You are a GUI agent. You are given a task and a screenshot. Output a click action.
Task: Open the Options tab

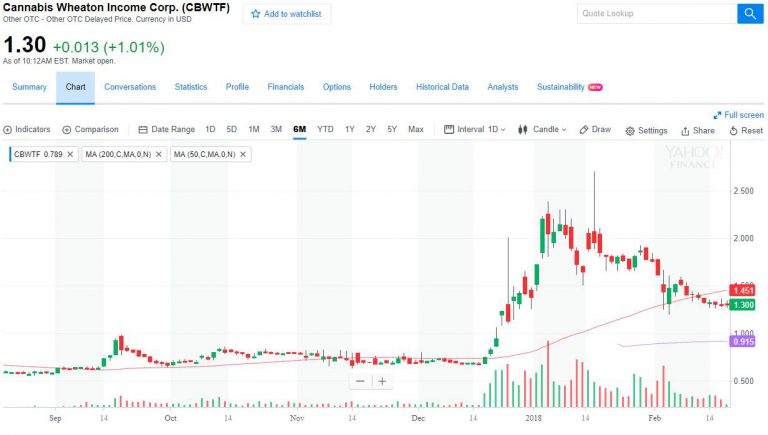[336, 87]
